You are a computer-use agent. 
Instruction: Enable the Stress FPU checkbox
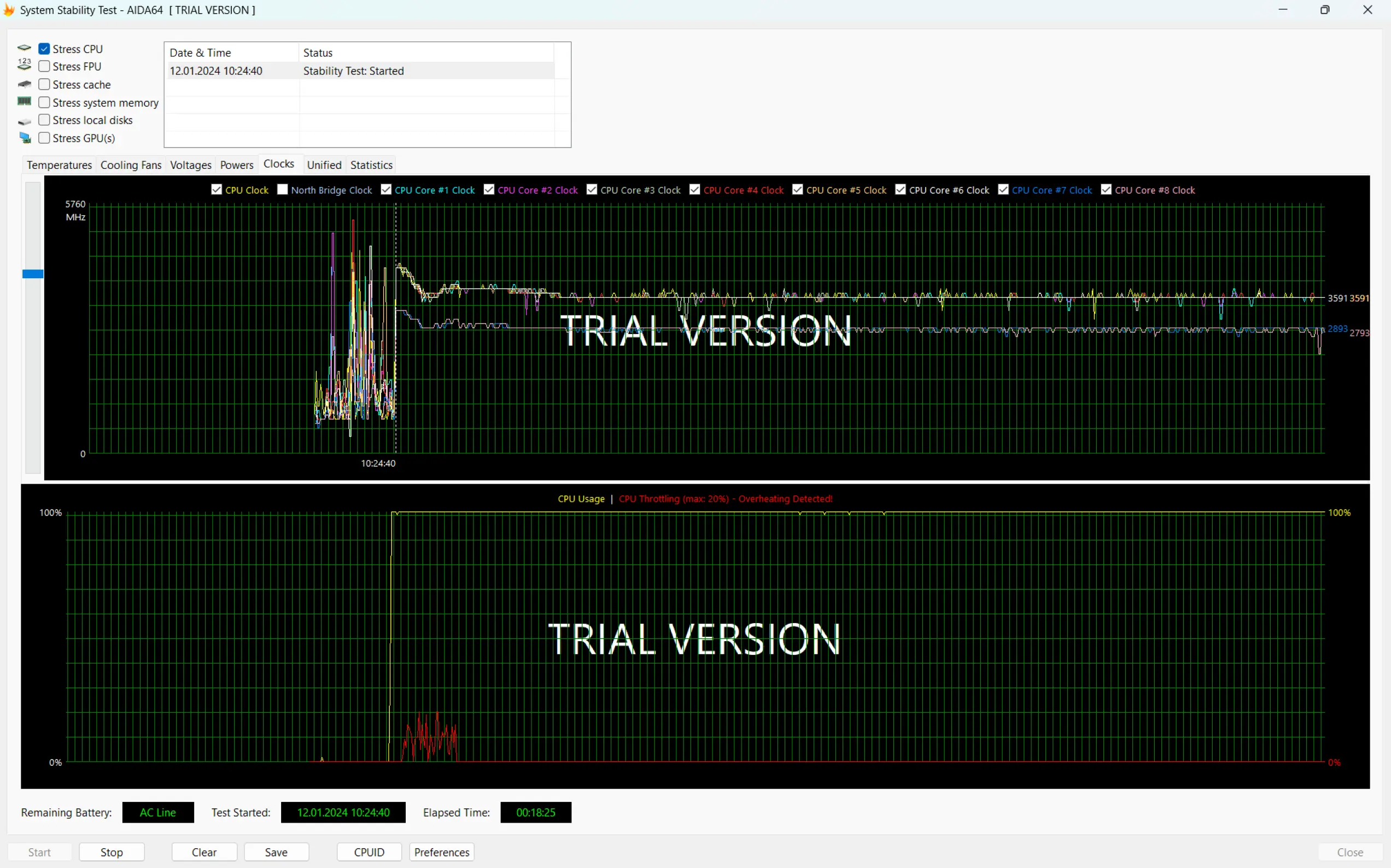point(44,67)
